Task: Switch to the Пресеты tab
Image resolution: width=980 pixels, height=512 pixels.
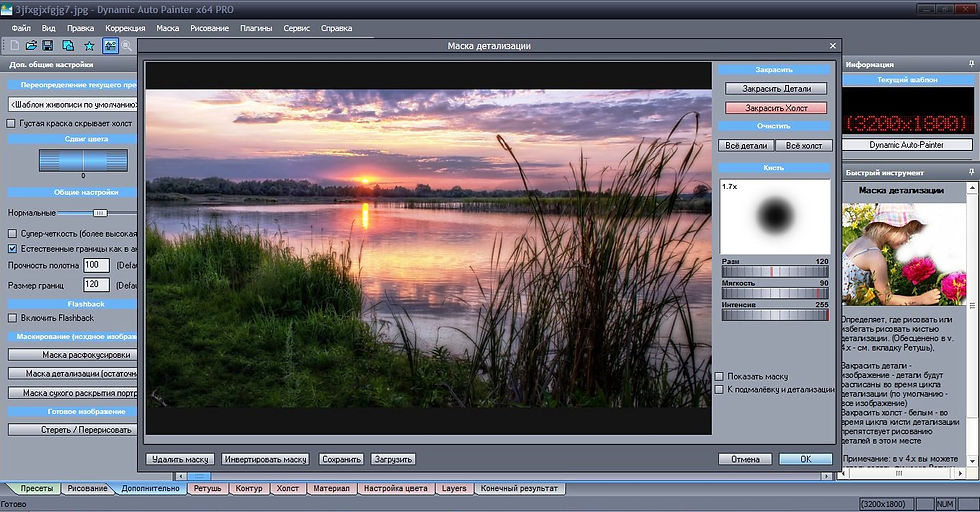Action: tap(36, 488)
